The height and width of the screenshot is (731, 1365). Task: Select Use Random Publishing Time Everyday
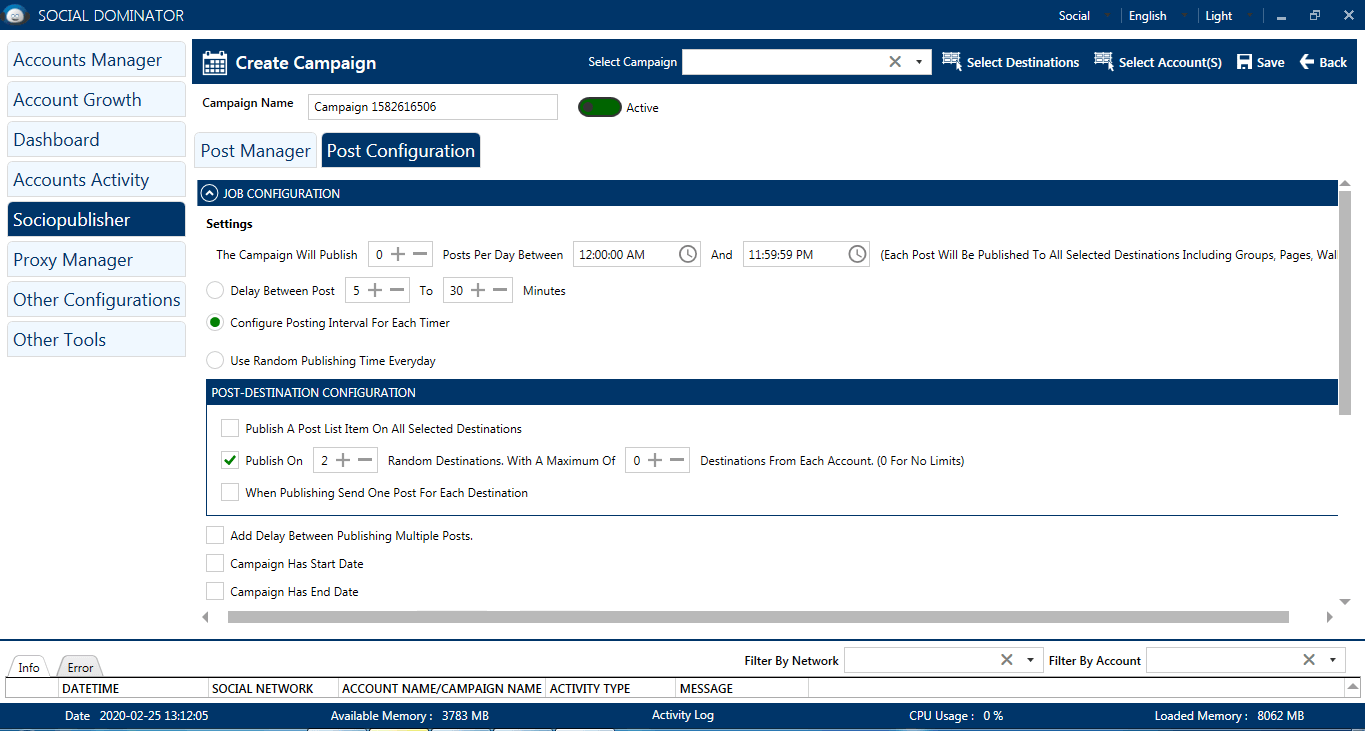pos(215,361)
